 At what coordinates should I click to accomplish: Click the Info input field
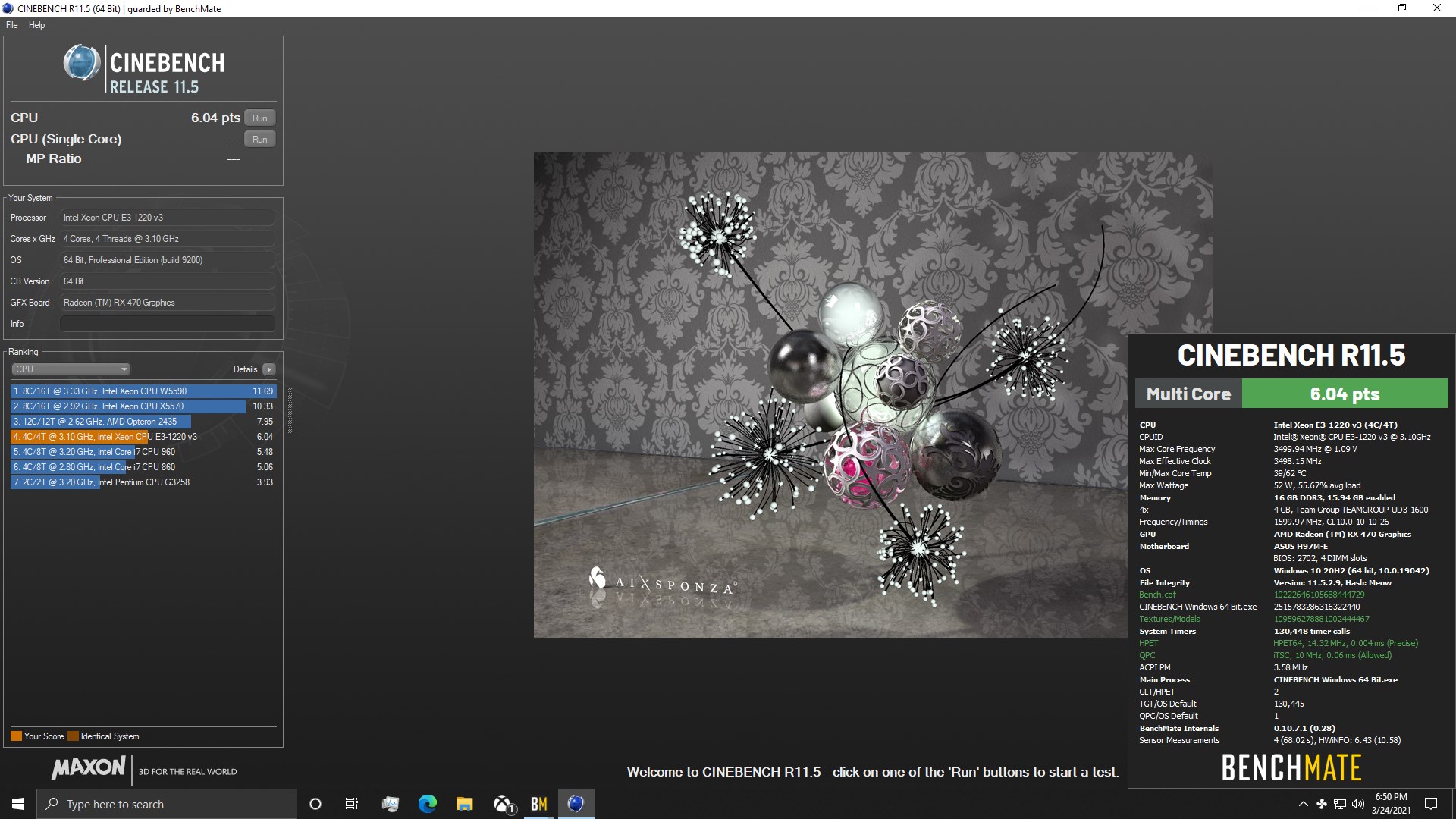[167, 324]
